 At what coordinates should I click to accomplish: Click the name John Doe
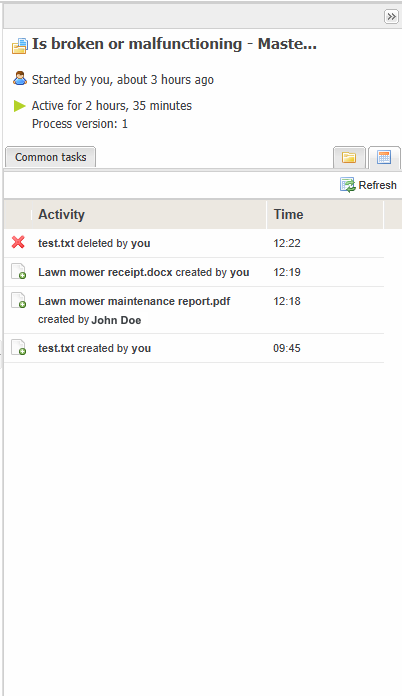coord(116,320)
